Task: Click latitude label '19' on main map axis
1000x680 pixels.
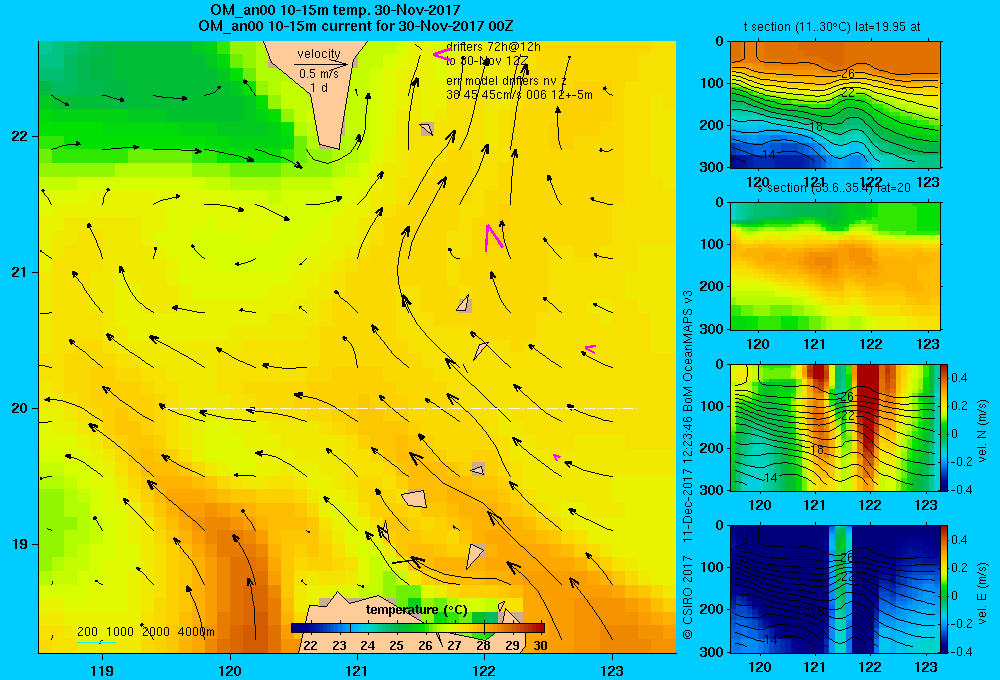Action: point(19,544)
